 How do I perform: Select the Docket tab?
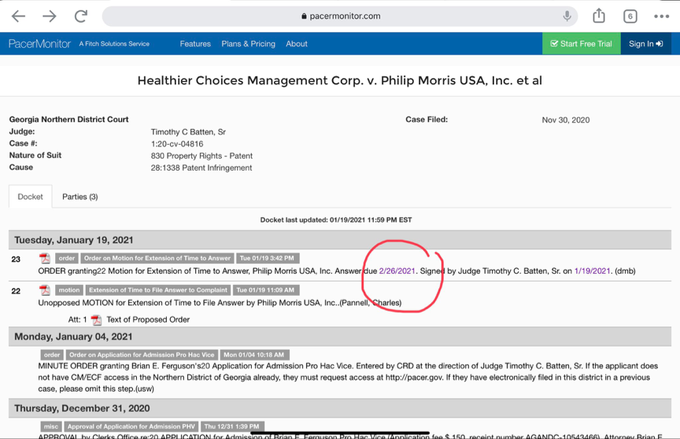tap(30, 197)
